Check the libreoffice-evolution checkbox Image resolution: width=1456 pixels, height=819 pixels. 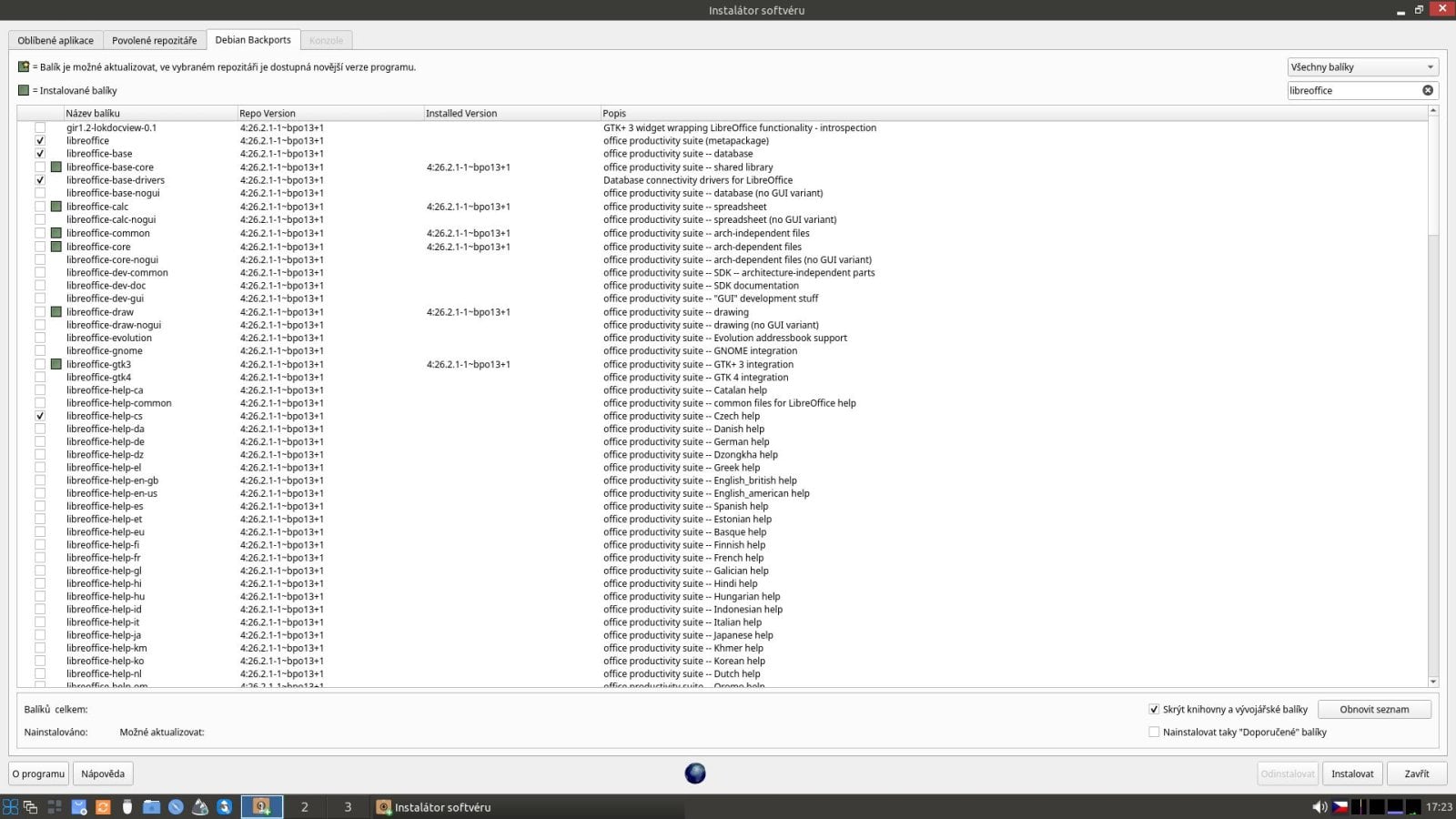40,338
